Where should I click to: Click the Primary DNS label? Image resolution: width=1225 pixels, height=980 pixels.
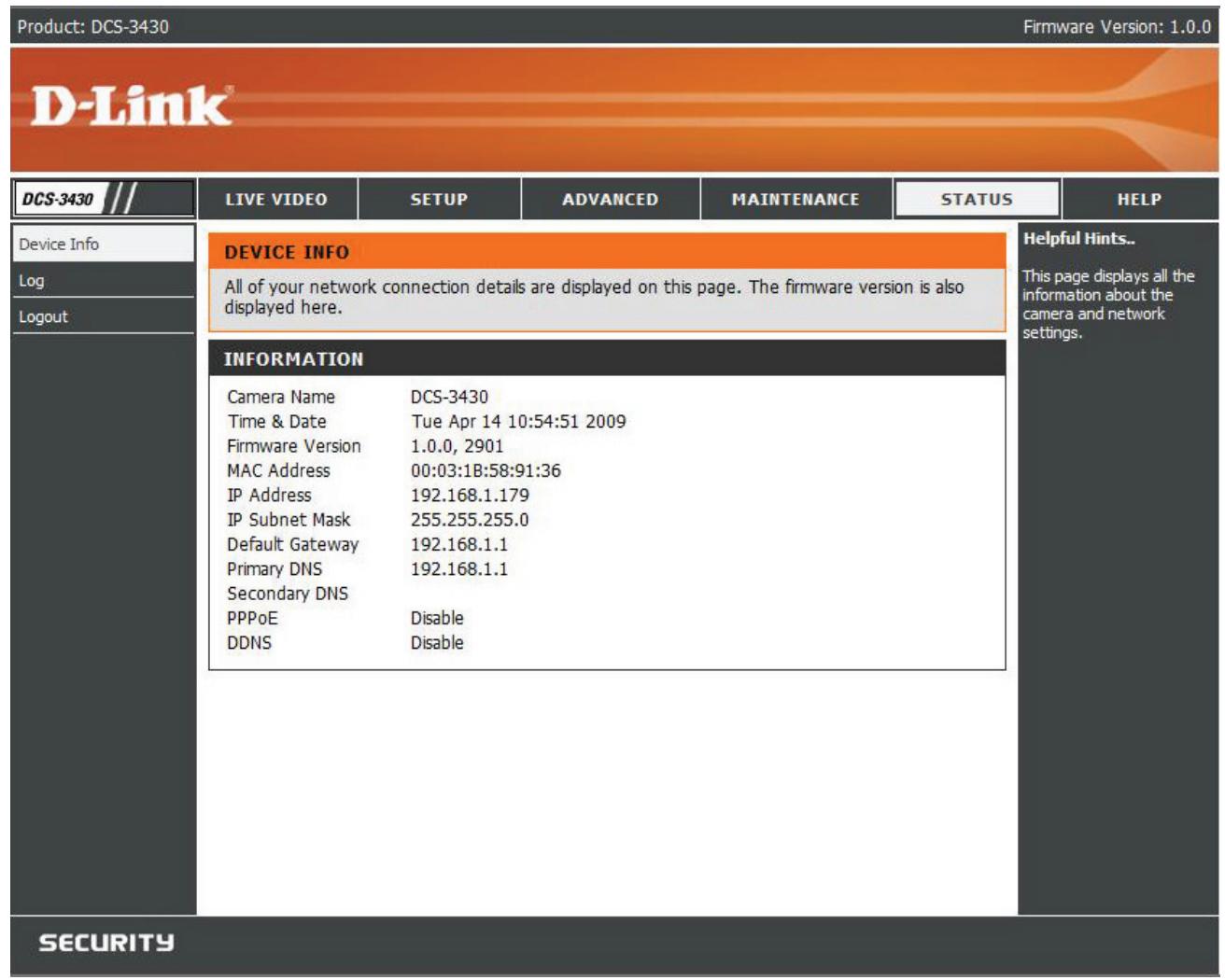[275, 568]
